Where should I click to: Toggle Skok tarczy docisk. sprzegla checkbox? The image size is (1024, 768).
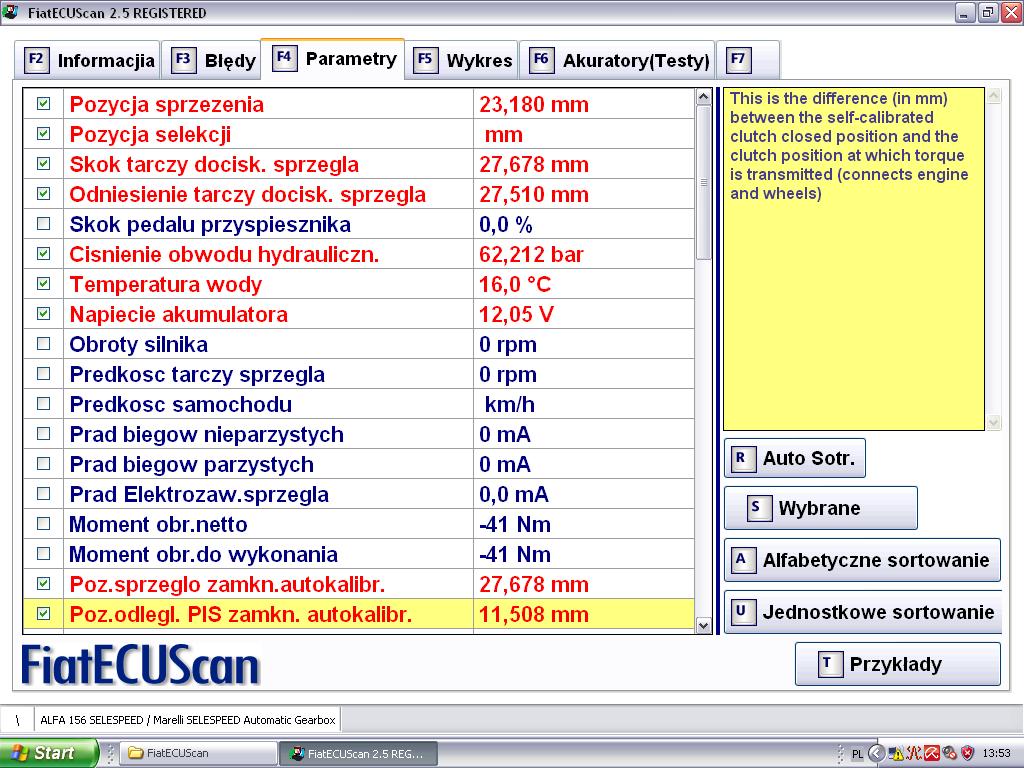pyautogui.click(x=43, y=164)
